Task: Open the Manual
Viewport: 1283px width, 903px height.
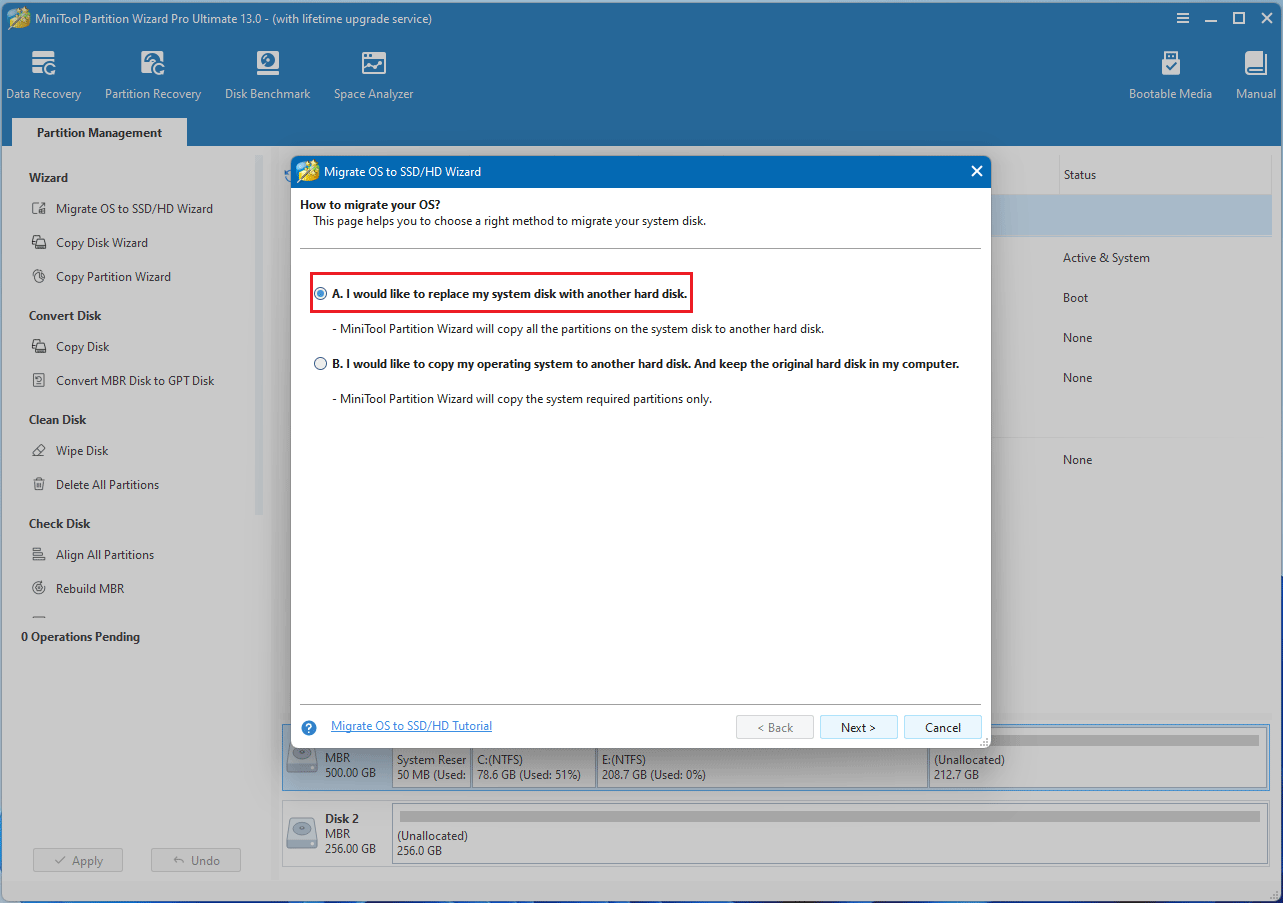Action: [1255, 72]
